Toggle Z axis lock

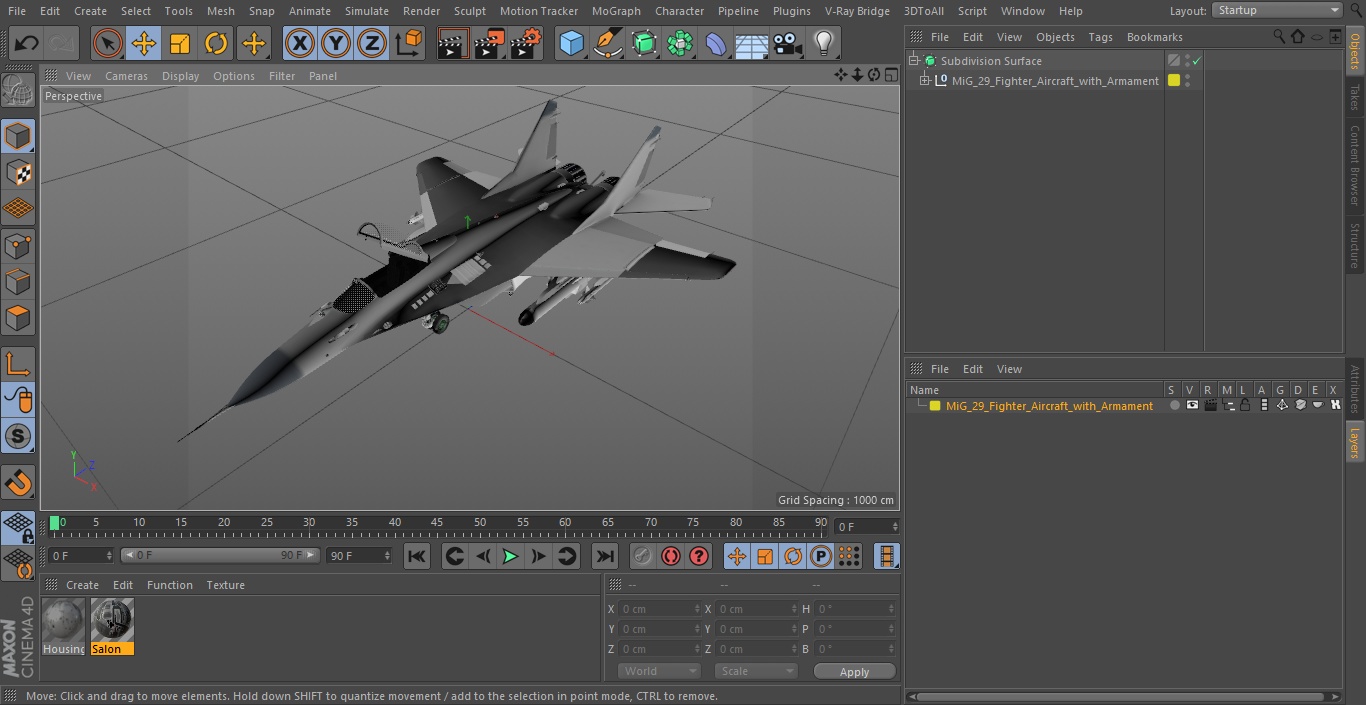(372, 43)
